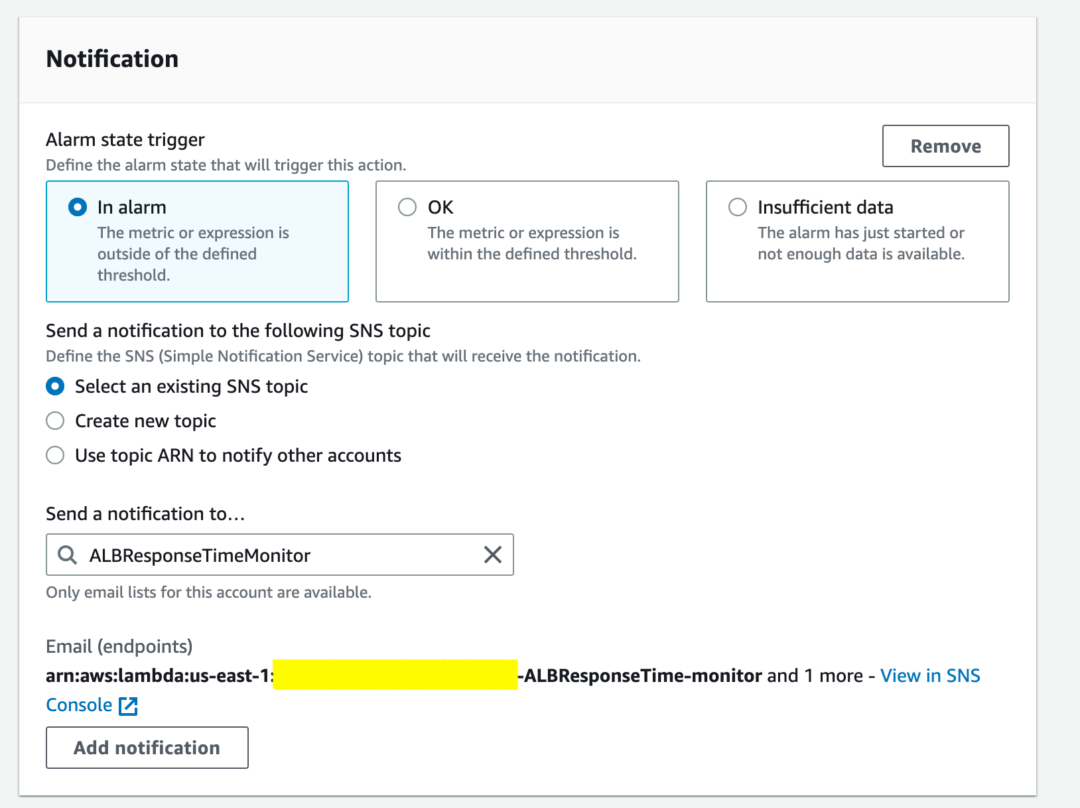Clear the selected SNS topic with the X icon
This screenshot has width=1080, height=808.
point(491,554)
